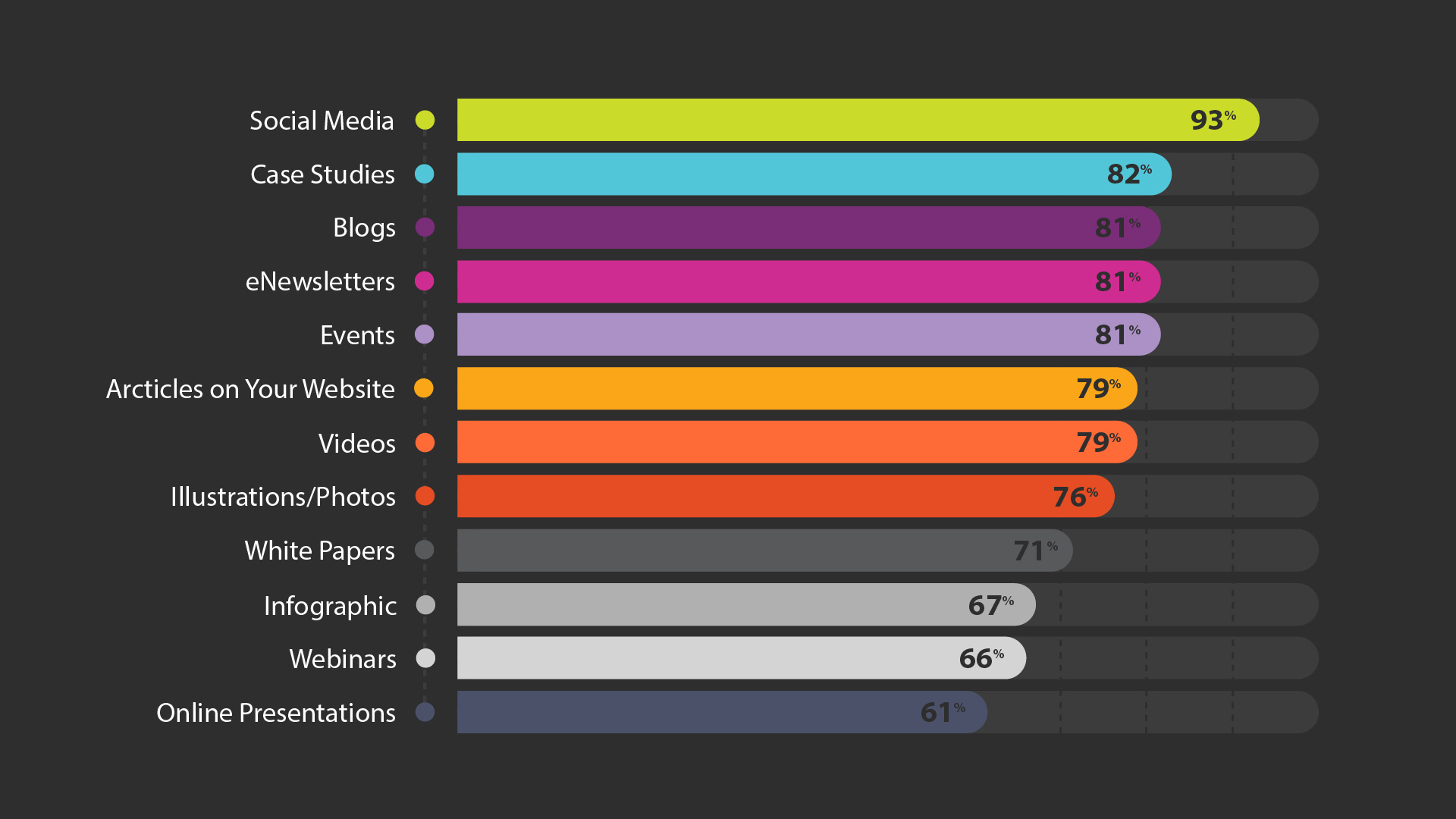Click the Social Media label
Image resolution: width=1456 pixels, height=819 pixels.
click(x=322, y=121)
